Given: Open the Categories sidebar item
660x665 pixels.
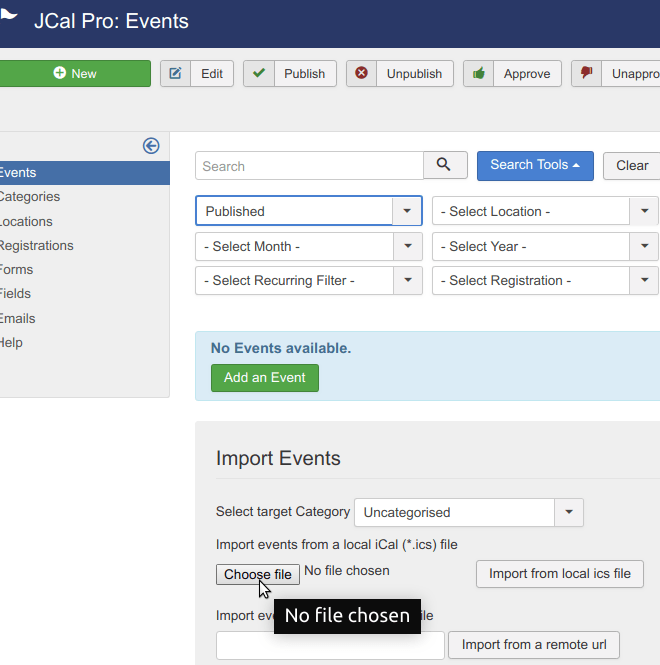Looking at the screenshot, I should (x=30, y=197).
